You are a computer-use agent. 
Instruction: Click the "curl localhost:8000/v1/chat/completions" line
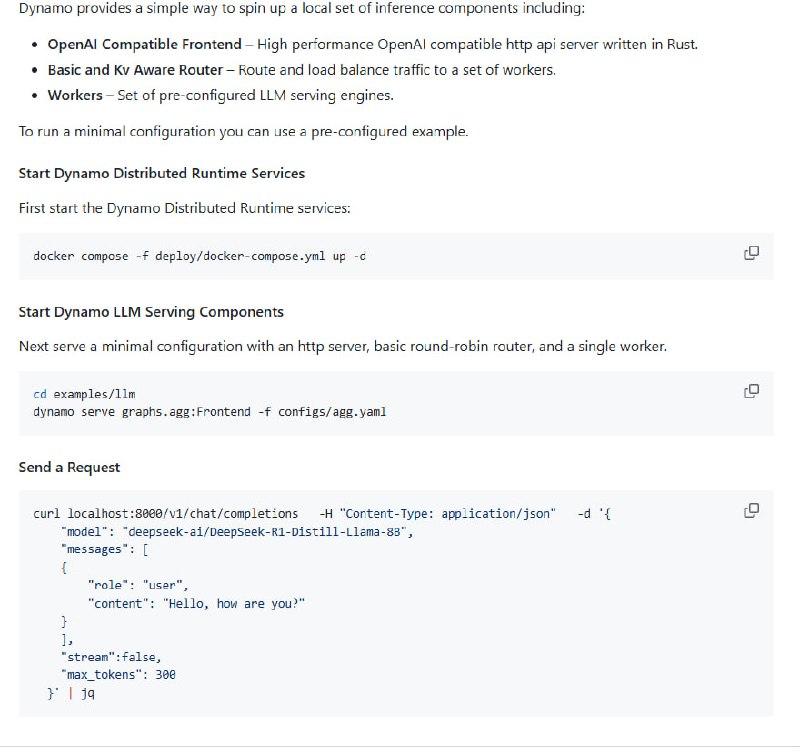pos(165,514)
